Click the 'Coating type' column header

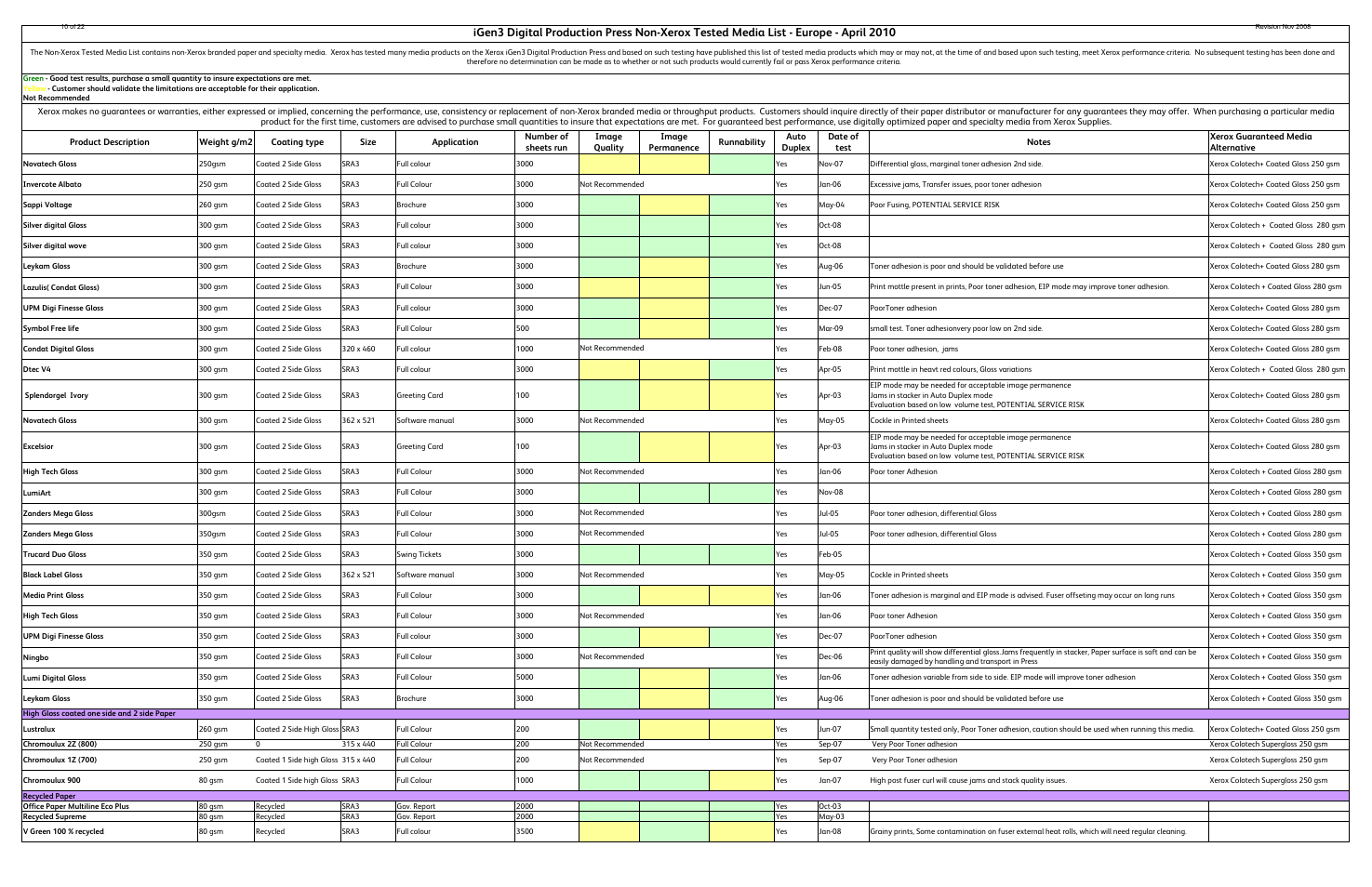click(297, 142)
